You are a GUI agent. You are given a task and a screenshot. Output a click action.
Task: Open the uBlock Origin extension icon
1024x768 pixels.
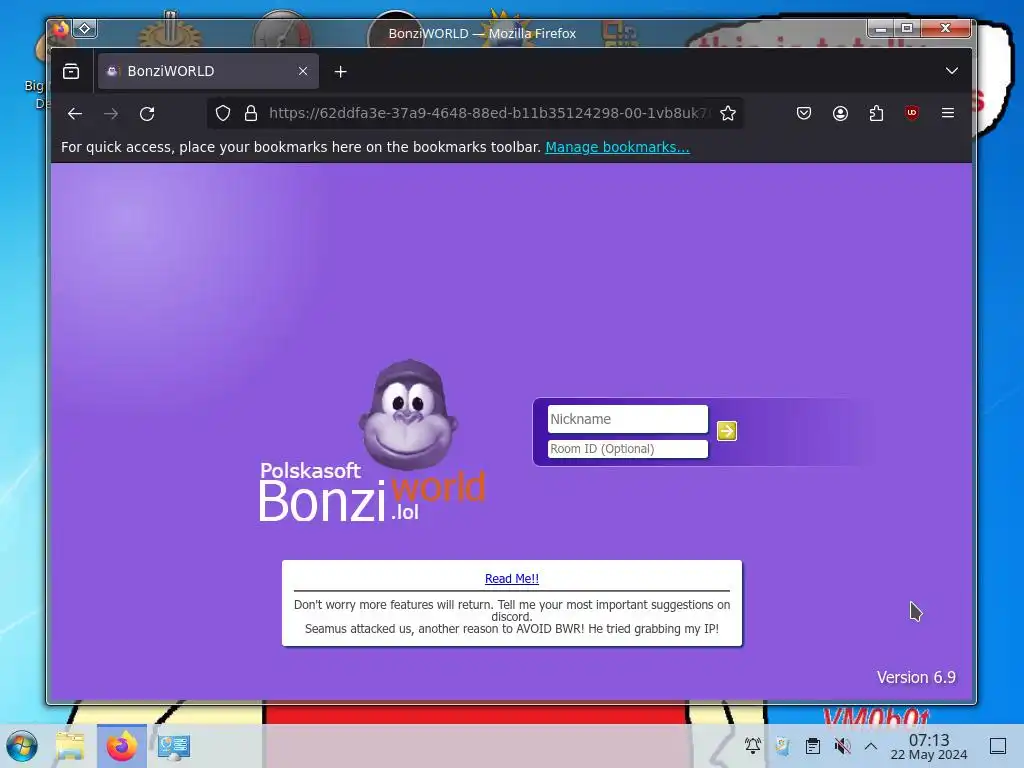(x=912, y=113)
